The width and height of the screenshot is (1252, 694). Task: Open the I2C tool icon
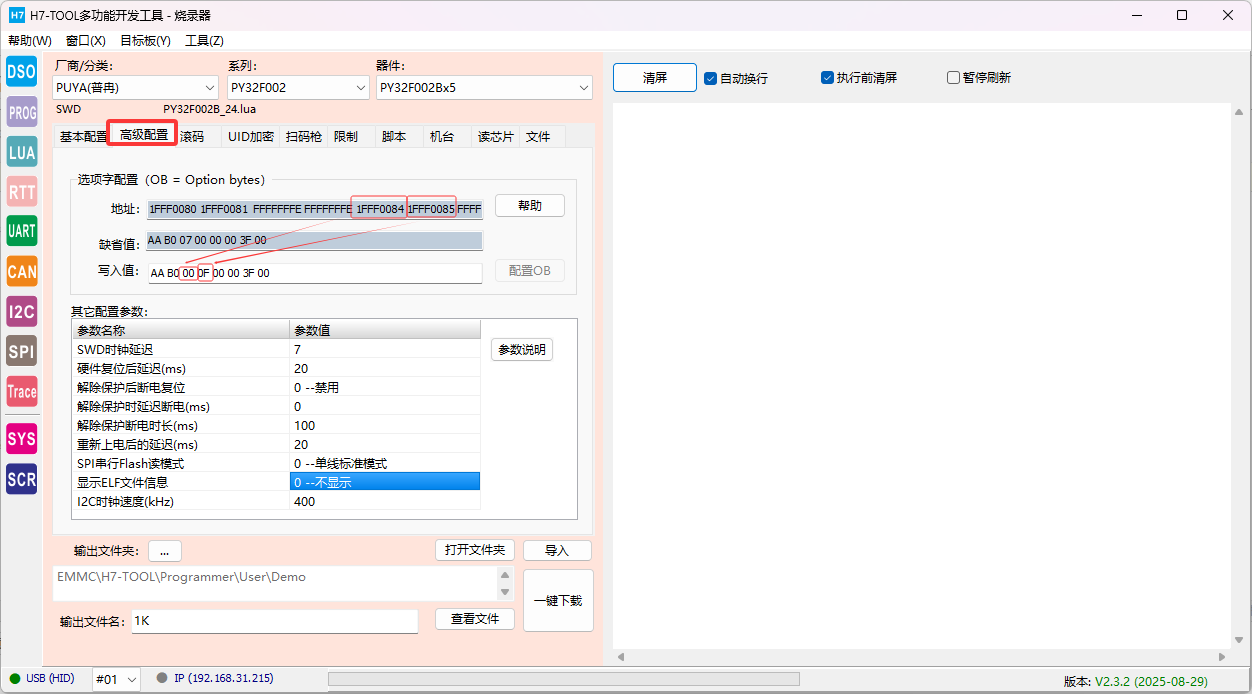pyautogui.click(x=21, y=311)
